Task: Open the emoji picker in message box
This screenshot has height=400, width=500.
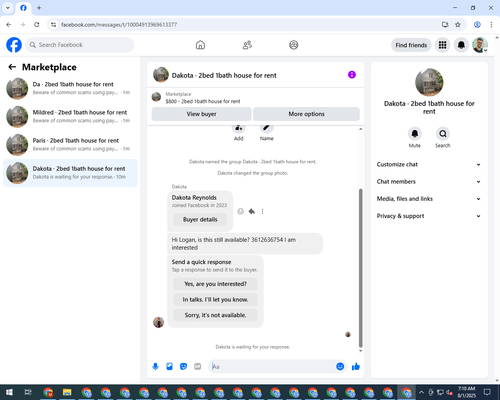Action: coord(340,367)
